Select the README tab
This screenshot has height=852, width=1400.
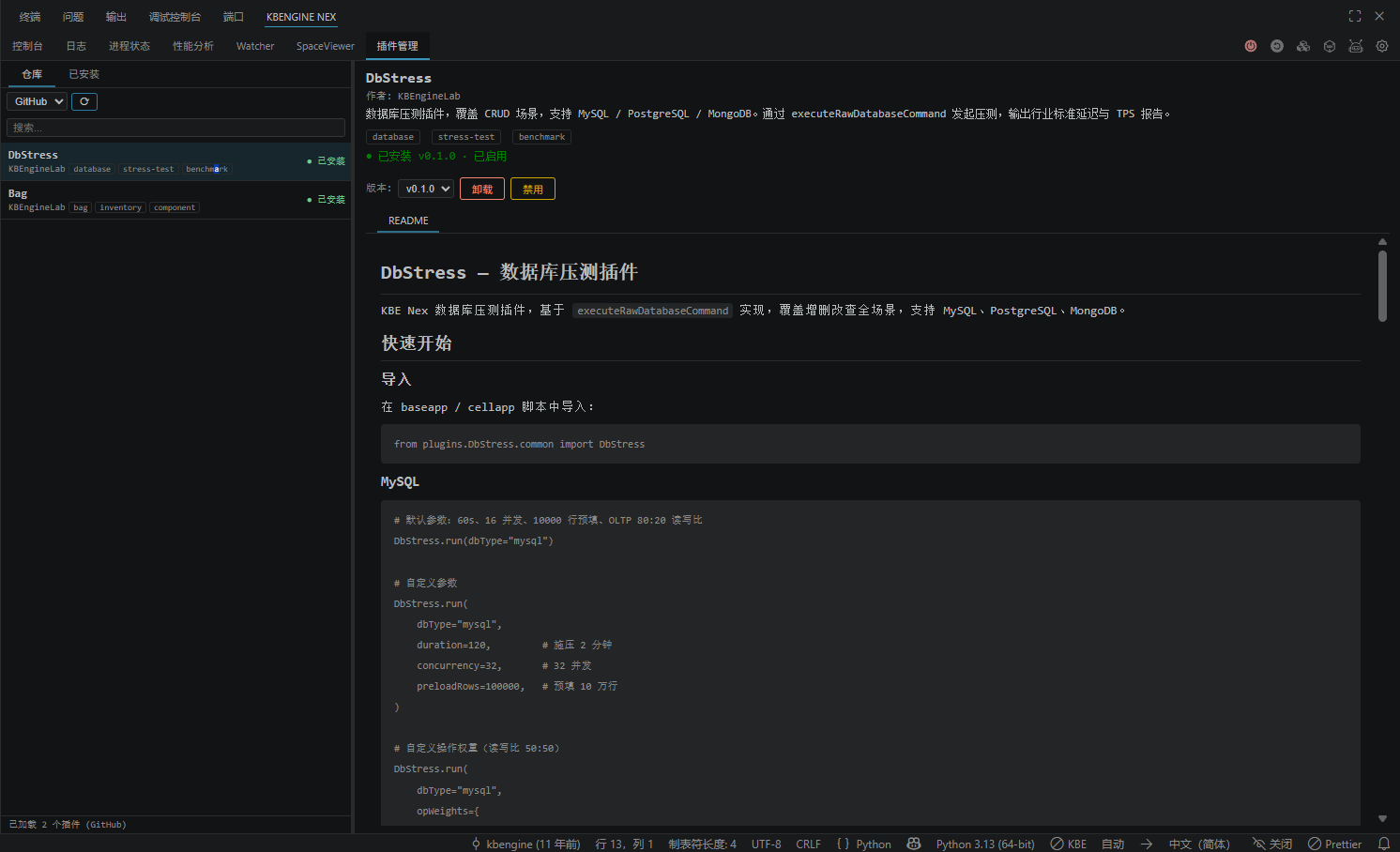point(408,221)
